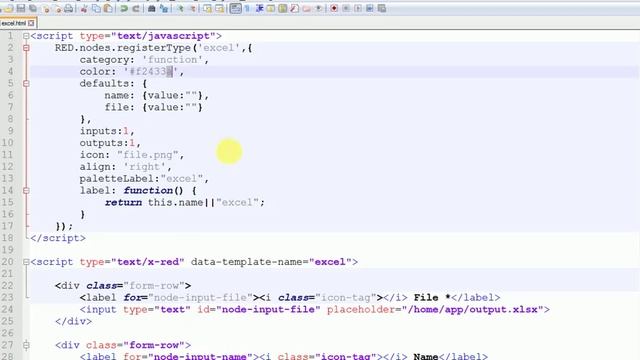The width and height of the screenshot is (640, 360).
Task: Open a file with the folder icon
Action: coord(8,8)
